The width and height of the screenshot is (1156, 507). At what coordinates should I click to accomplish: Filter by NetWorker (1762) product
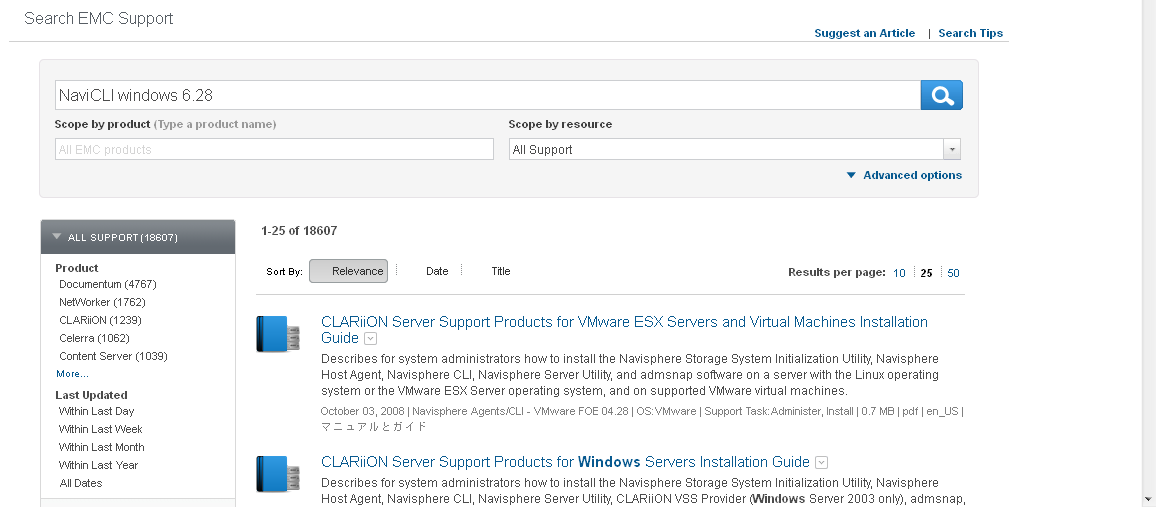(102, 302)
